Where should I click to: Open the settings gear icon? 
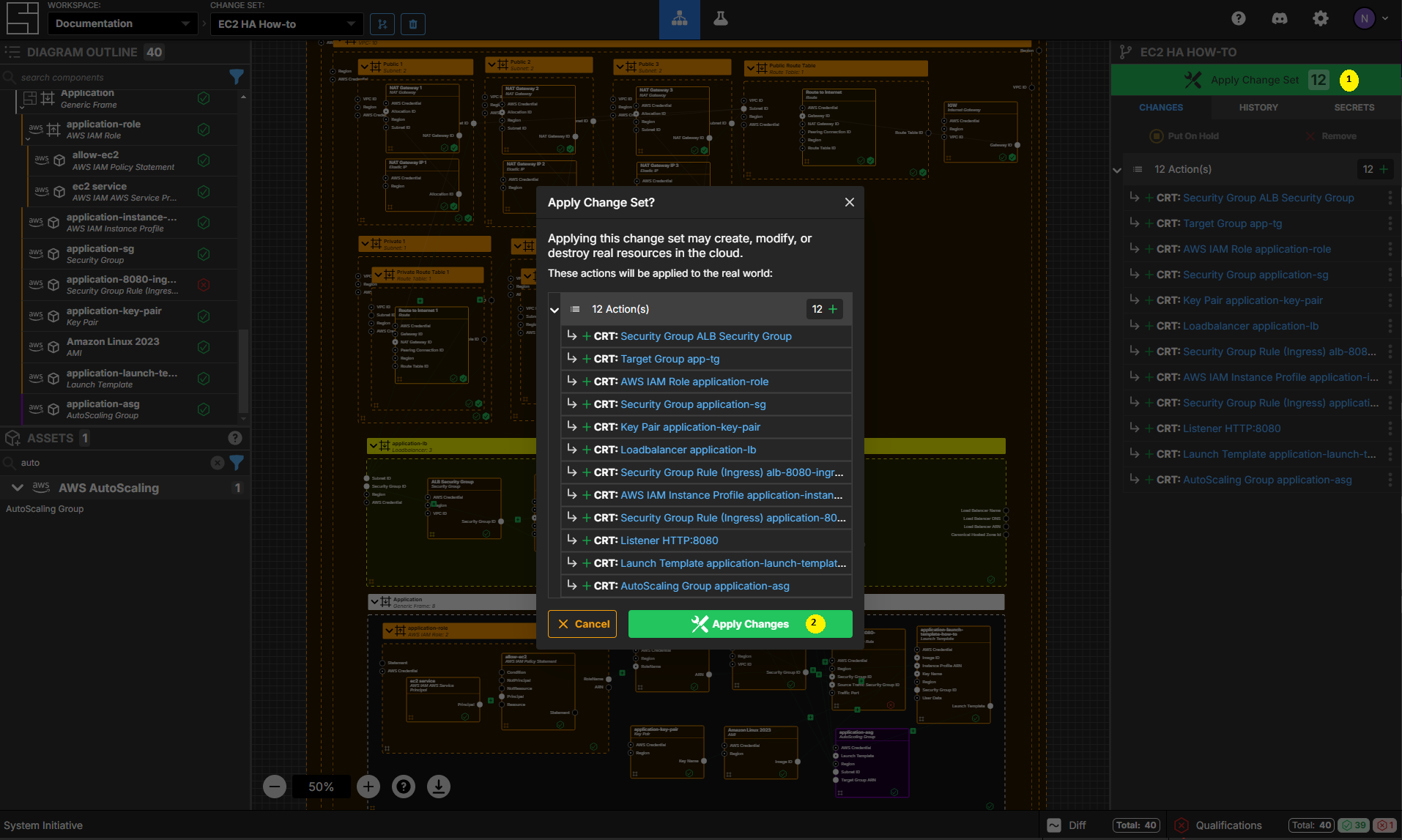[1320, 18]
